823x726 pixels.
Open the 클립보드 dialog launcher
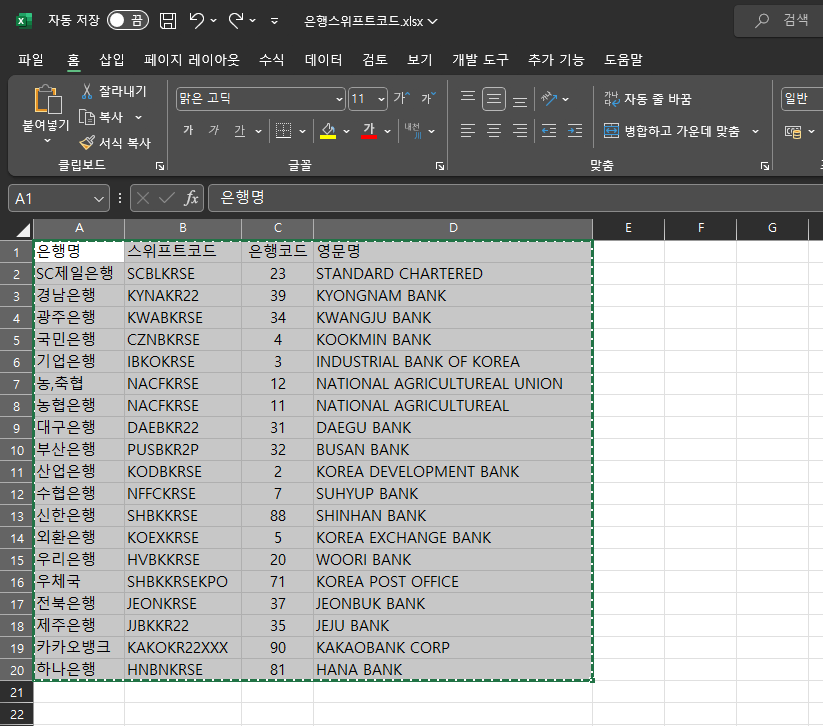pos(160,166)
